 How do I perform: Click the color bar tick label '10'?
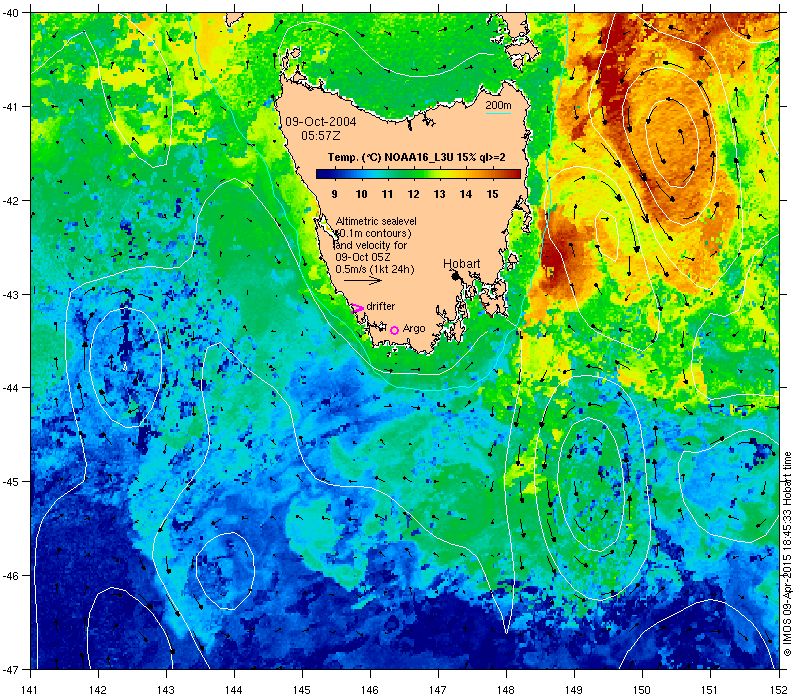361,194
